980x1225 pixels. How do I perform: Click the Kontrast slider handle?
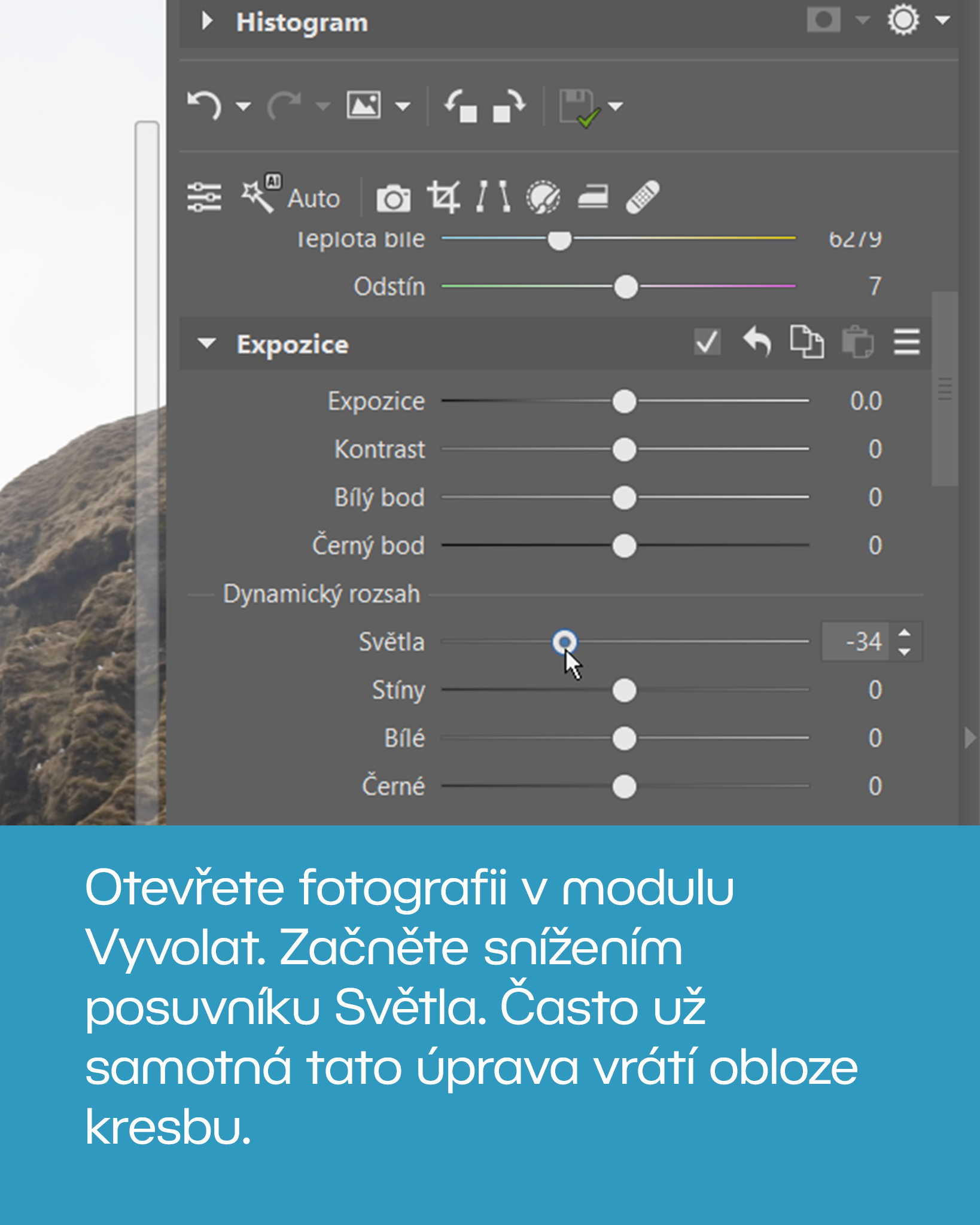[624, 449]
